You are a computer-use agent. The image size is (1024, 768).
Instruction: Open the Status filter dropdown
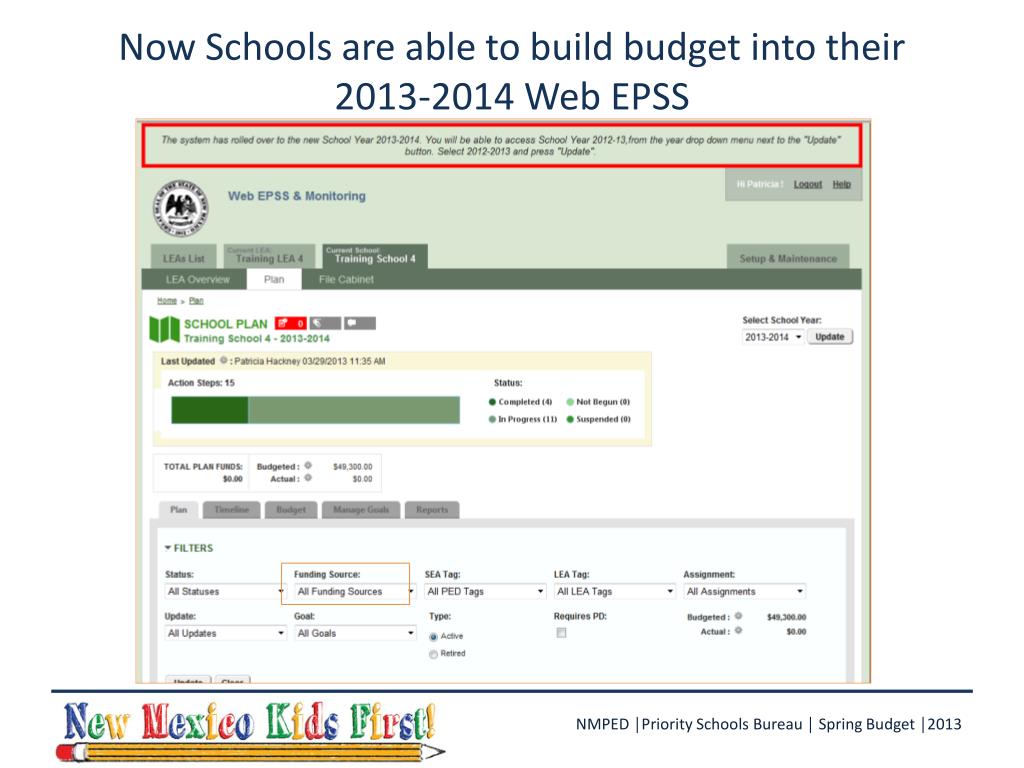tap(225, 592)
